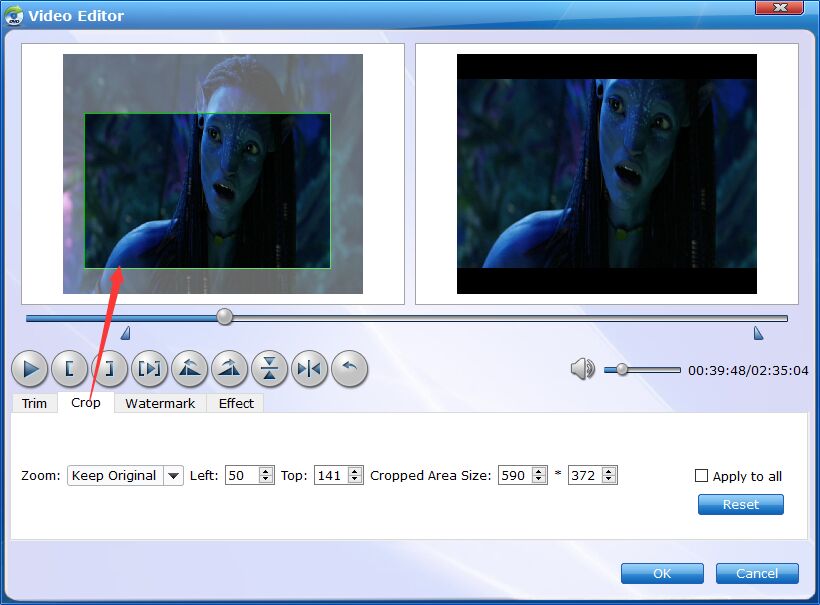Image resolution: width=820 pixels, height=605 pixels.
Task: Click the Left value field
Action: (x=242, y=476)
